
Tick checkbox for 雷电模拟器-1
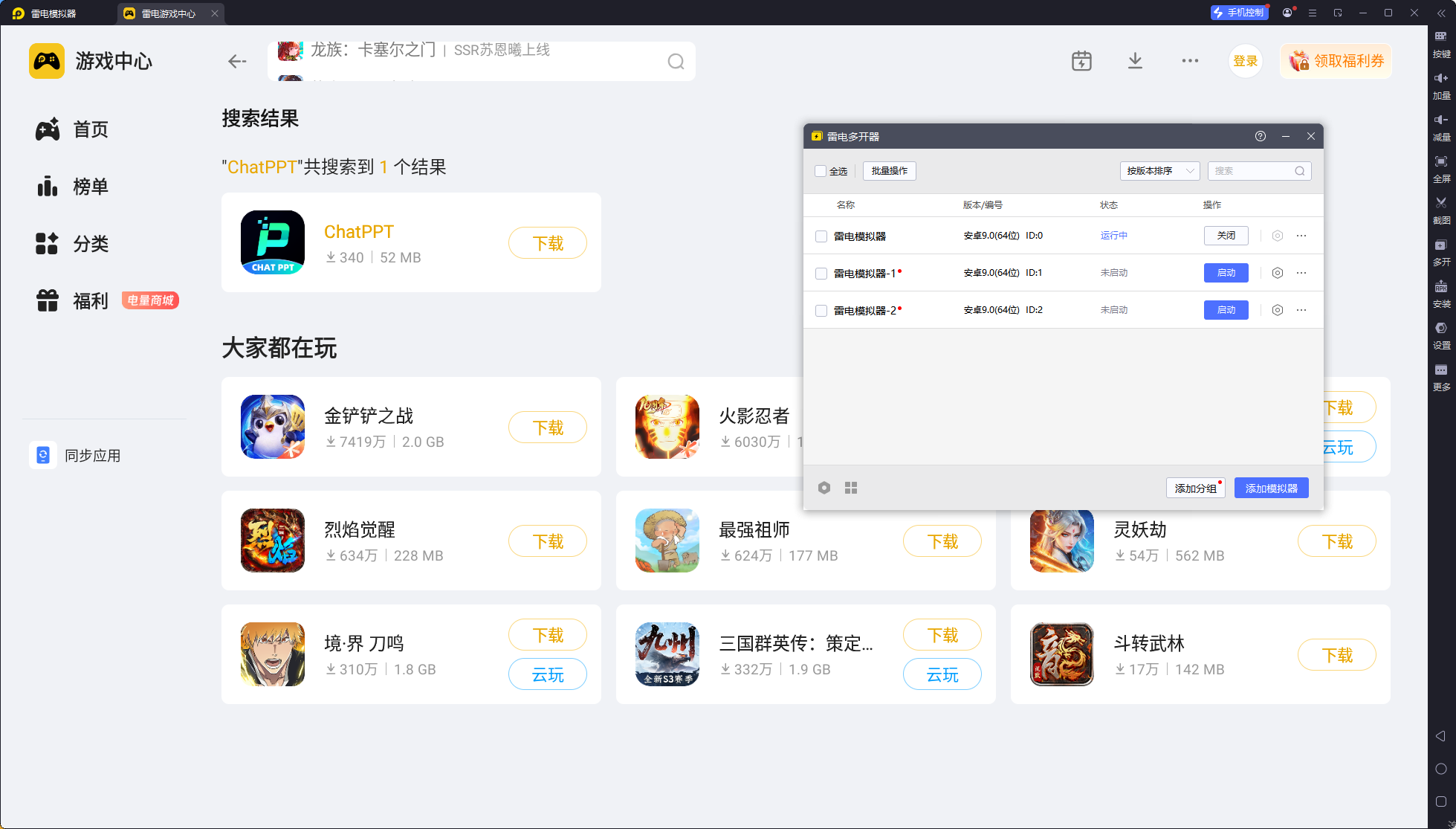[821, 273]
